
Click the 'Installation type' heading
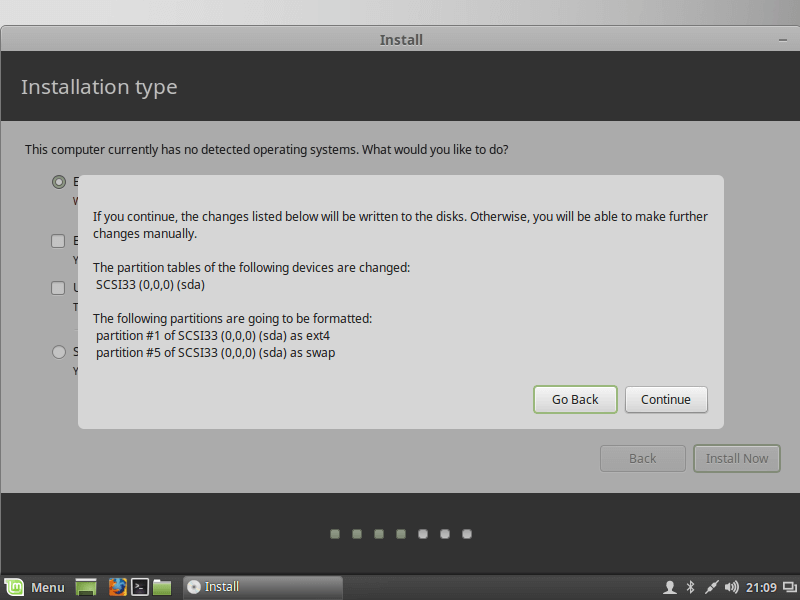point(99,87)
